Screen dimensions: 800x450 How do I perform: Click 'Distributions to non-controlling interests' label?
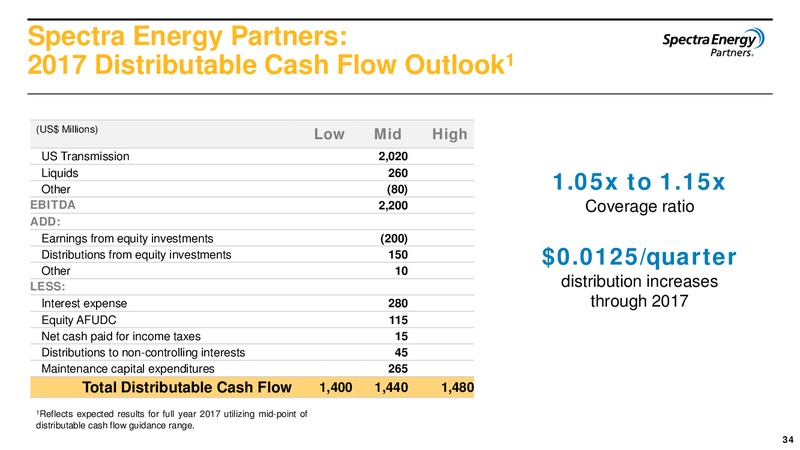[143, 353]
